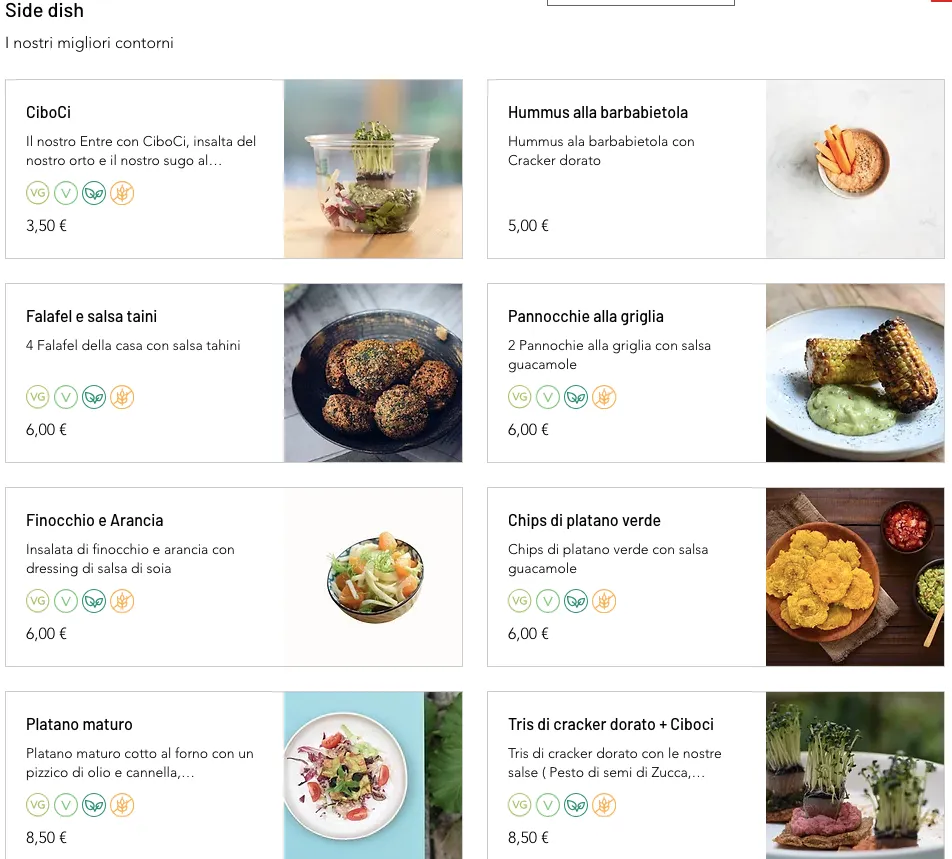Screen dimensions: 952x859
Task: View the CiboCi salad cup photo
Action: click(373, 169)
